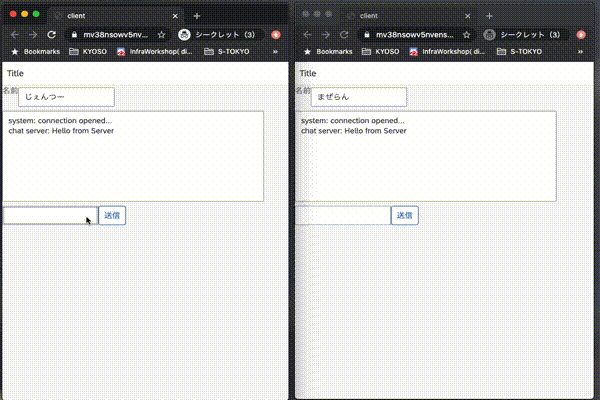The width and height of the screenshot is (600, 400).
Task: Bookmark page with star in right window
Action: point(466,35)
